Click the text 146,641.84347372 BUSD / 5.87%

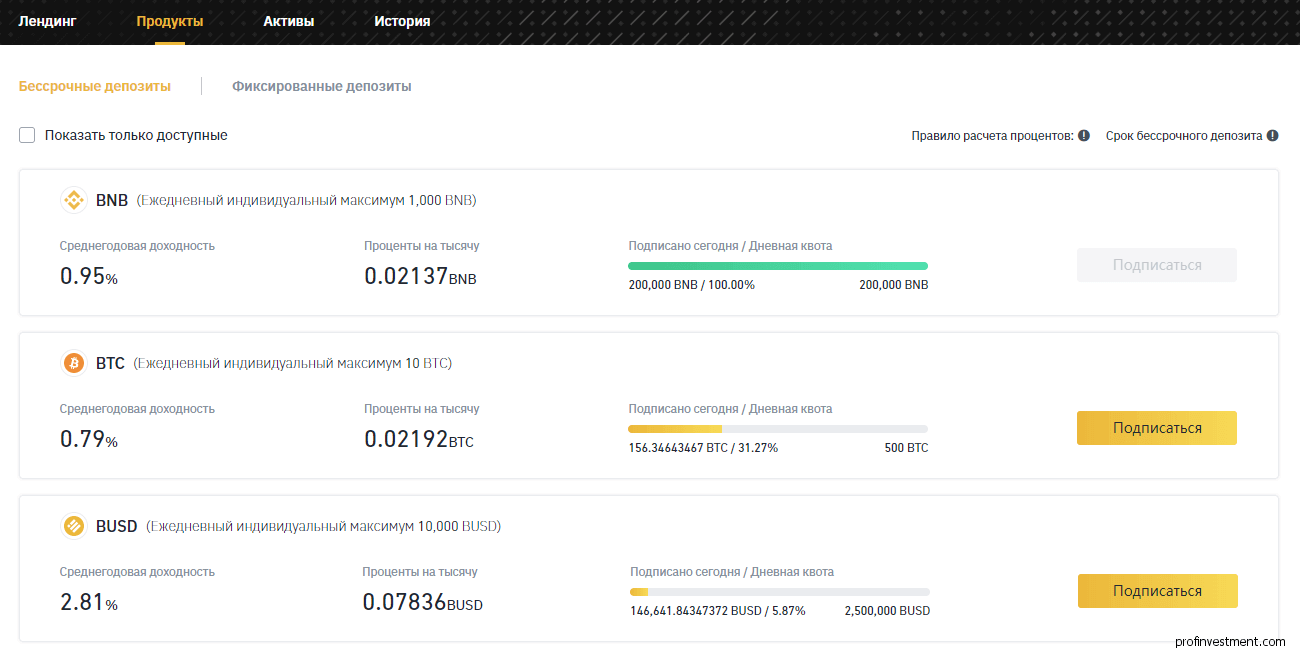point(718,611)
